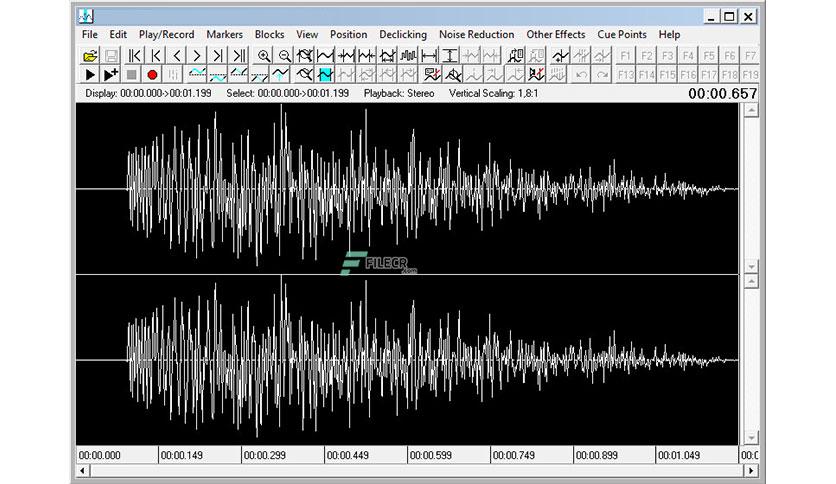Click lower channel scrollbar up arrow
This screenshot has height=484, width=836.
(751, 281)
